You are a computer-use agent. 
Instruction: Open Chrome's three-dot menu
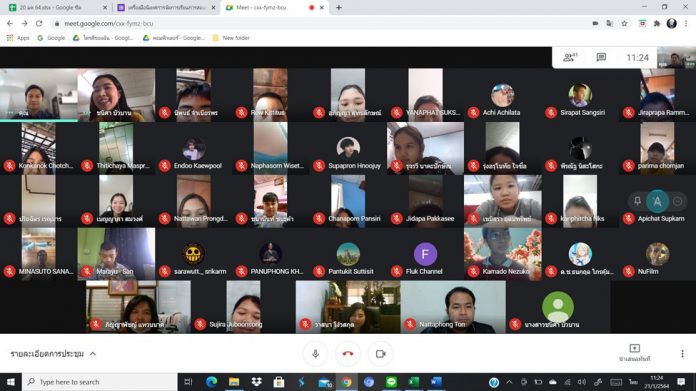tap(686, 24)
